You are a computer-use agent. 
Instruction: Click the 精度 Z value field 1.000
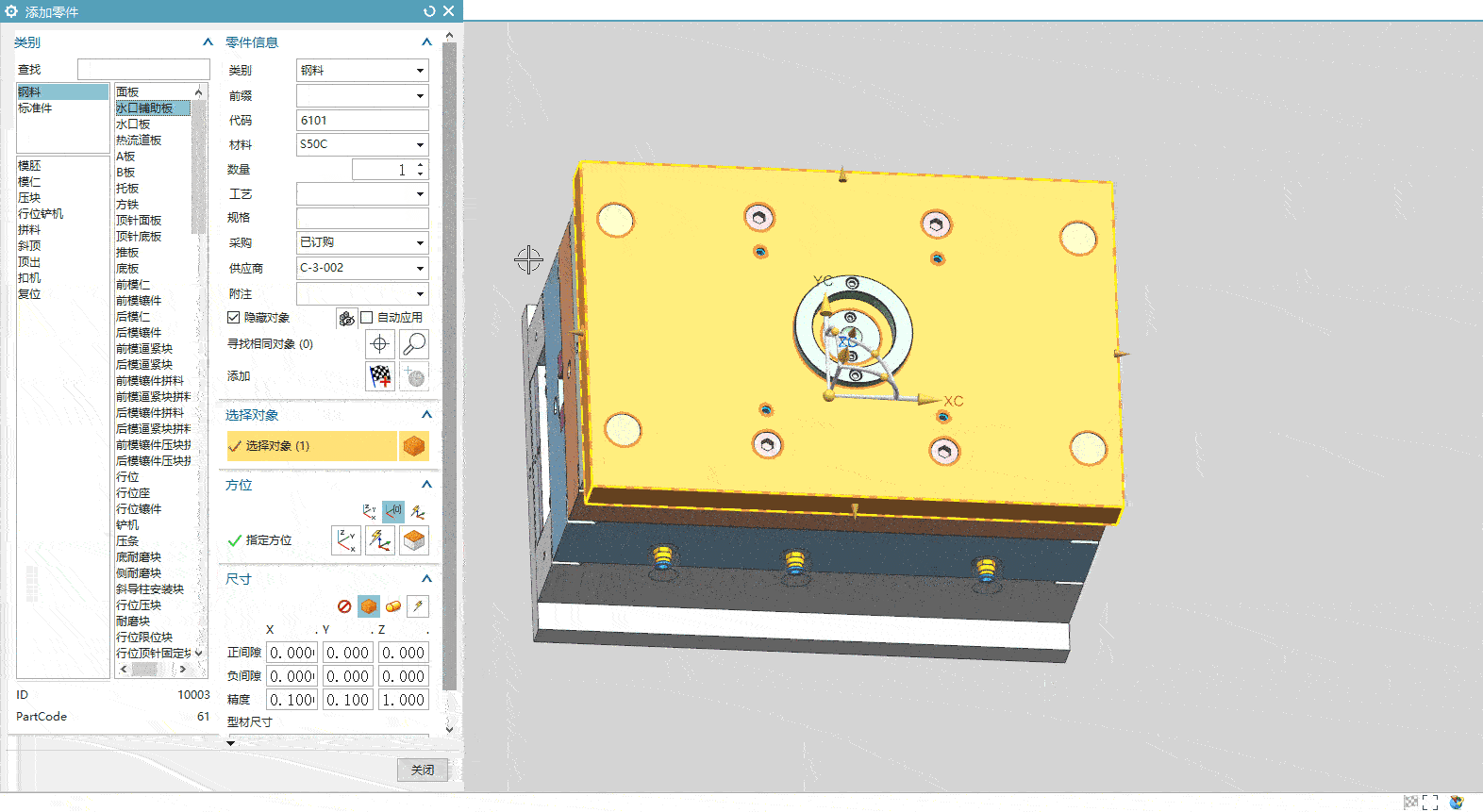pos(403,700)
